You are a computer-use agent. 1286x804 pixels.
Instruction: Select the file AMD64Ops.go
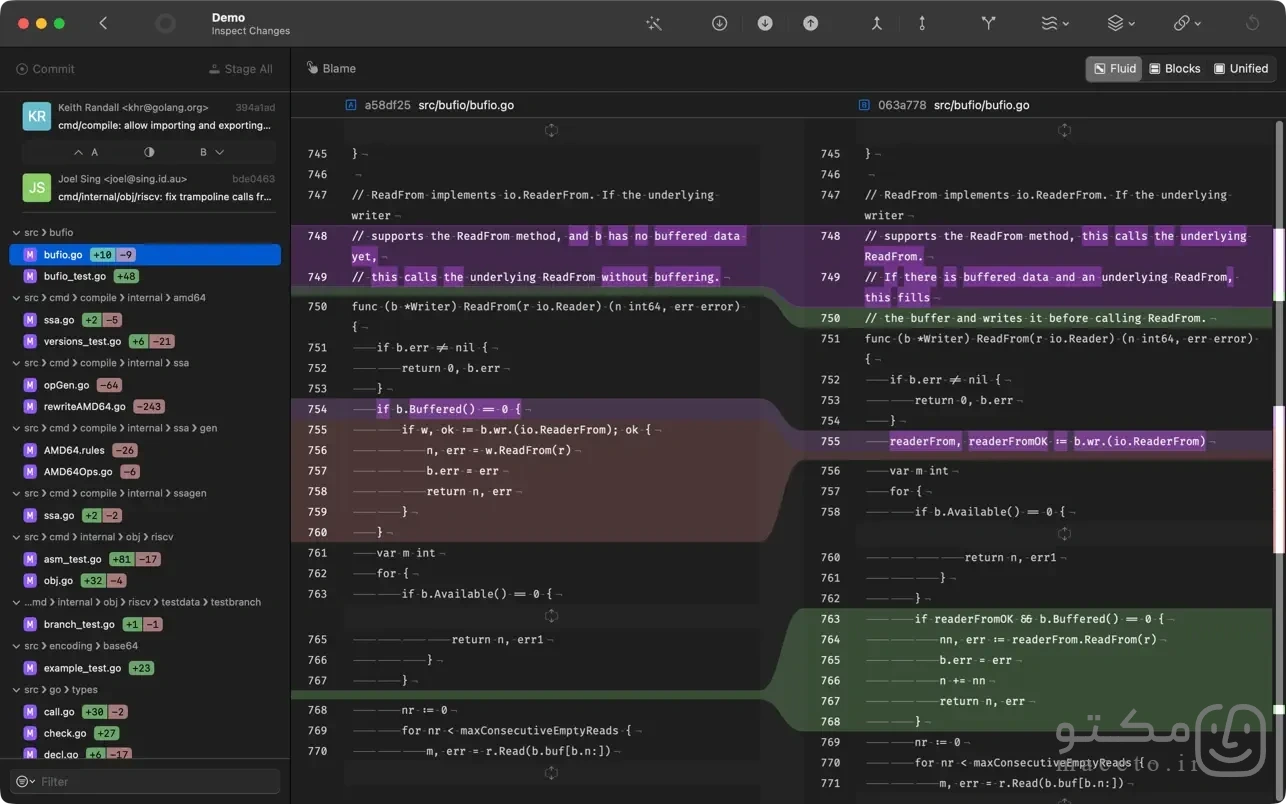point(145,472)
